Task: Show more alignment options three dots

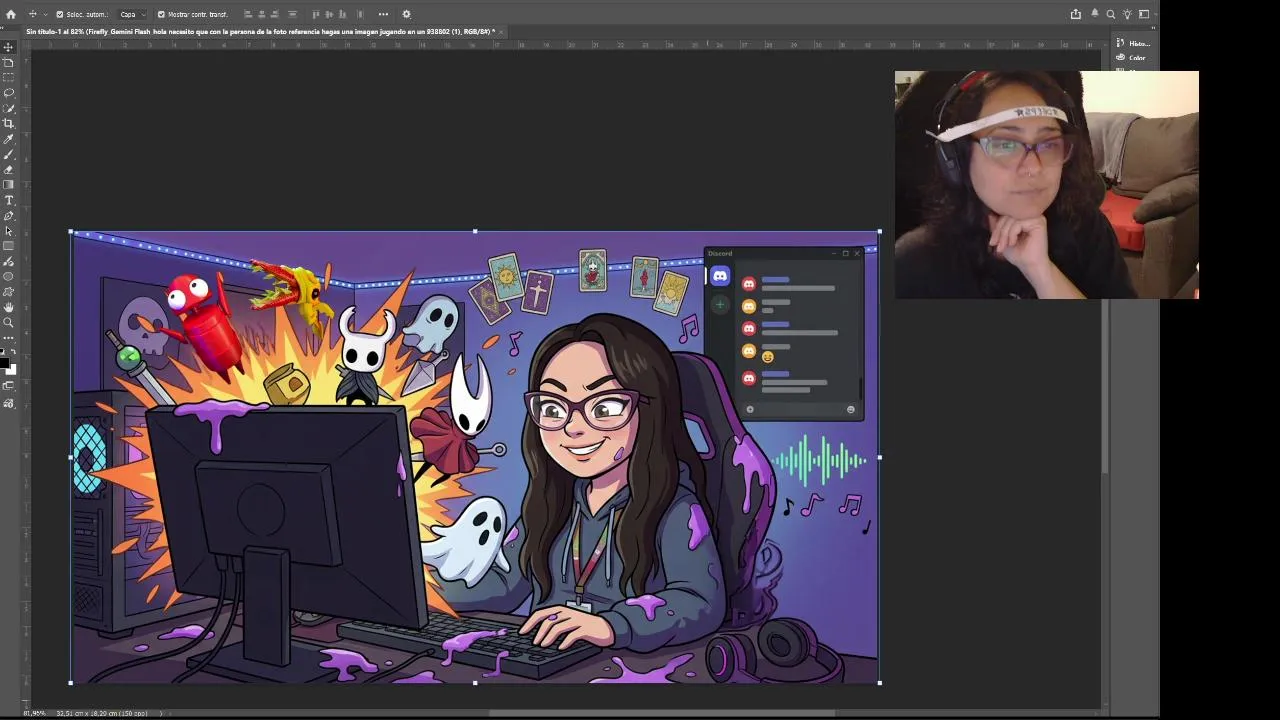Action: click(383, 14)
